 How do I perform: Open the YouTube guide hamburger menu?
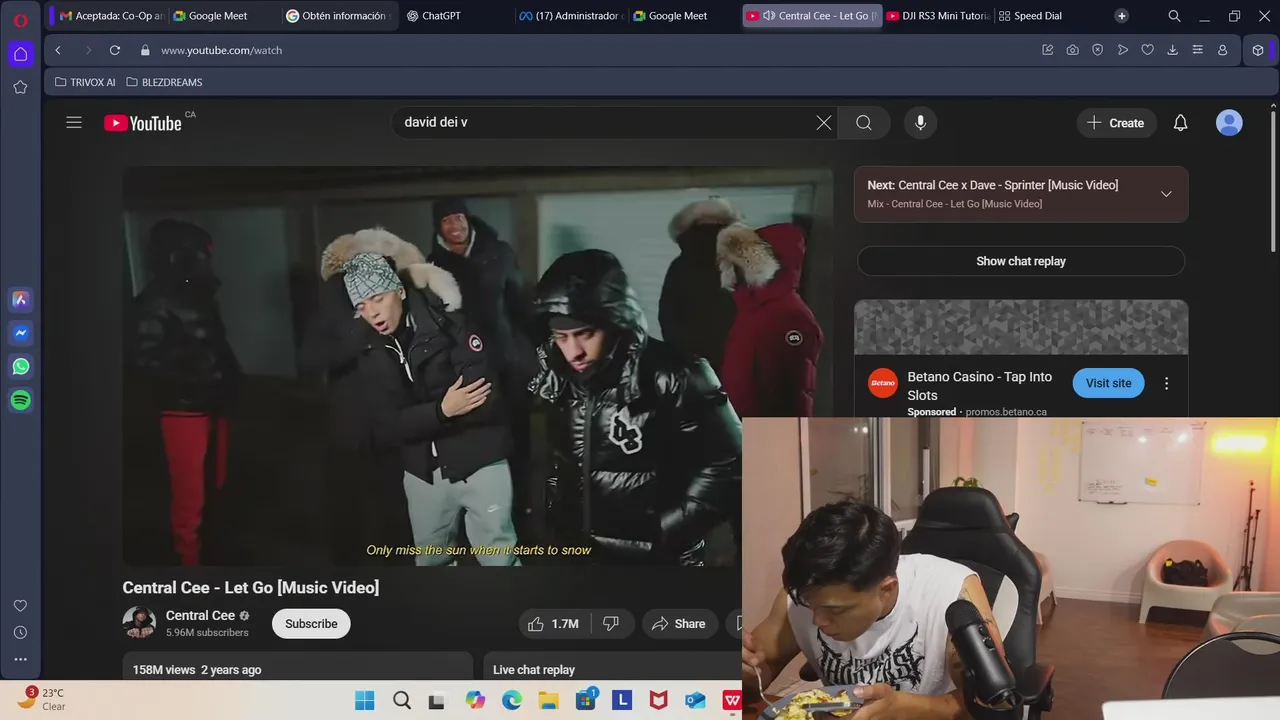pos(74,123)
